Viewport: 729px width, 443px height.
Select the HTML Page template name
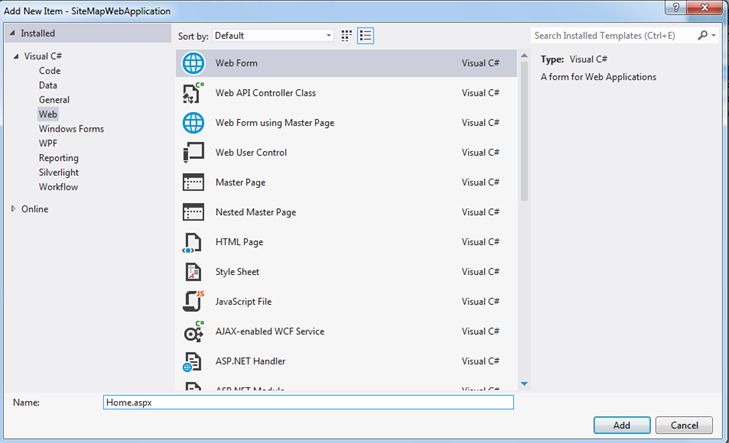point(239,242)
